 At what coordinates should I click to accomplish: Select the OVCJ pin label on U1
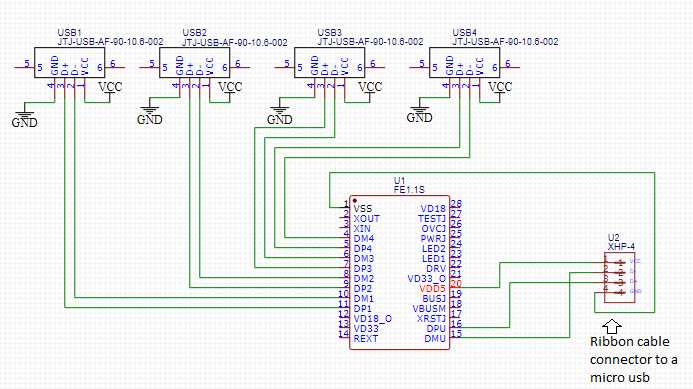pos(434,229)
